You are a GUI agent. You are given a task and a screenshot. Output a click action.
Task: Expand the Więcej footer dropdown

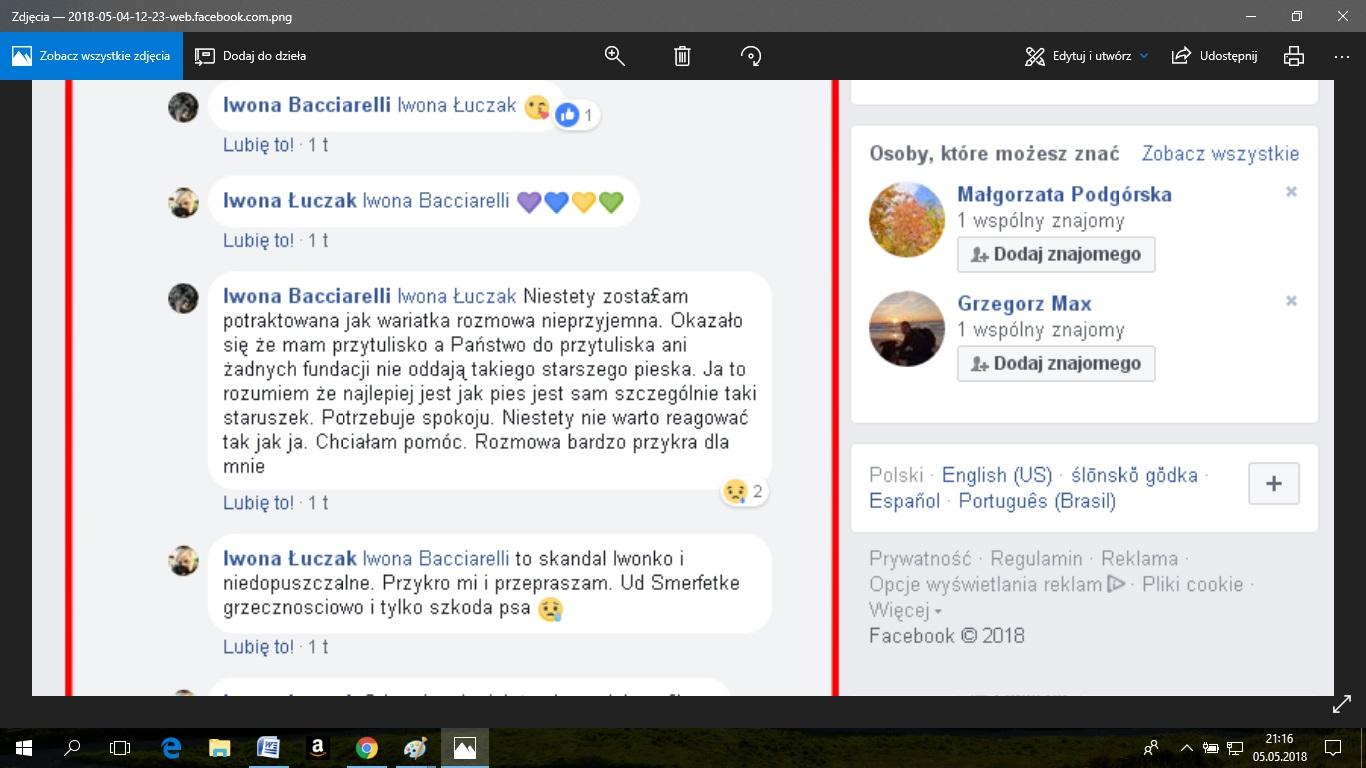(905, 610)
